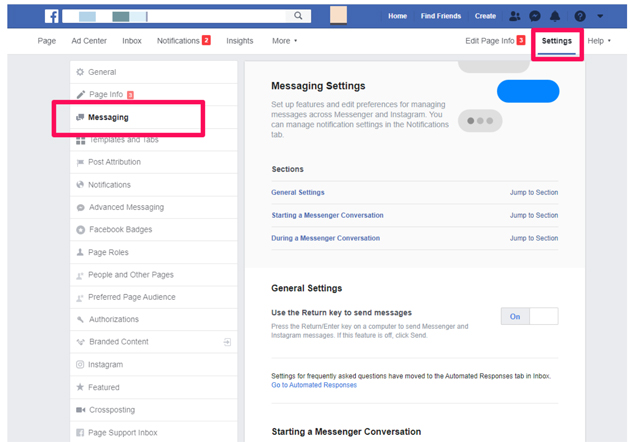Click the Facebook Badges circle icon
Image resolution: width=630 pixels, height=442 pixels.
[80, 230]
